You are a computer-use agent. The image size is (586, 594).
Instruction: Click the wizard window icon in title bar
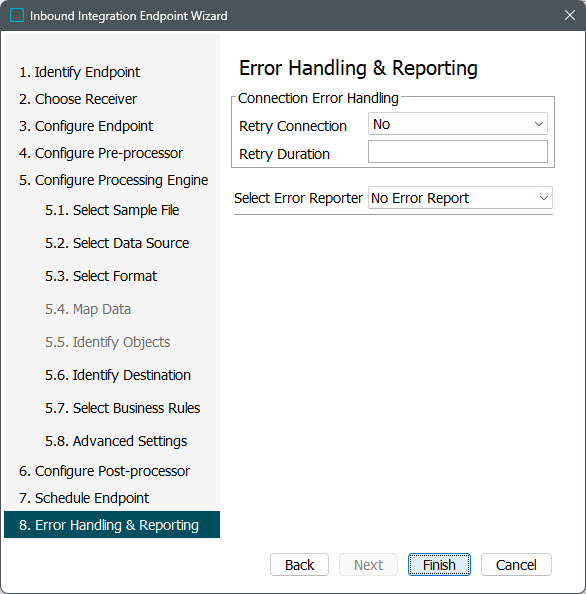click(17, 16)
